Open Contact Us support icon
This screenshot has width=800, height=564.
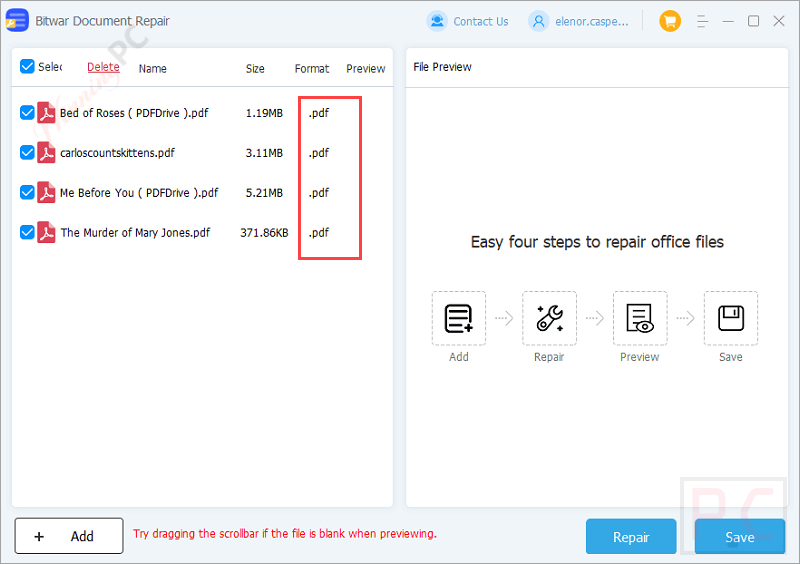pyautogui.click(x=437, y=21)
